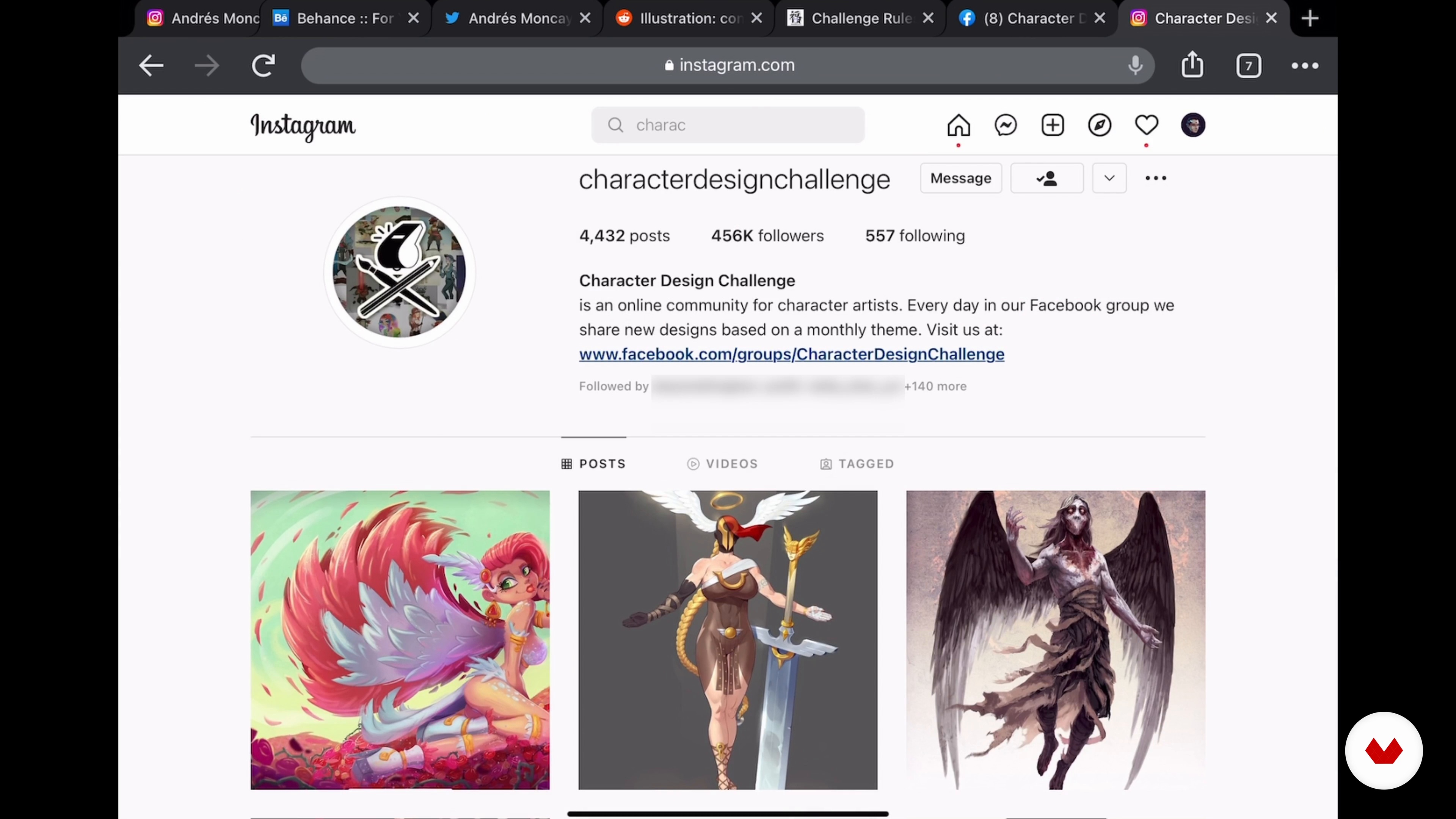Select the POSTS profile tab
The image size is (1456, 819).
(593, 464)
